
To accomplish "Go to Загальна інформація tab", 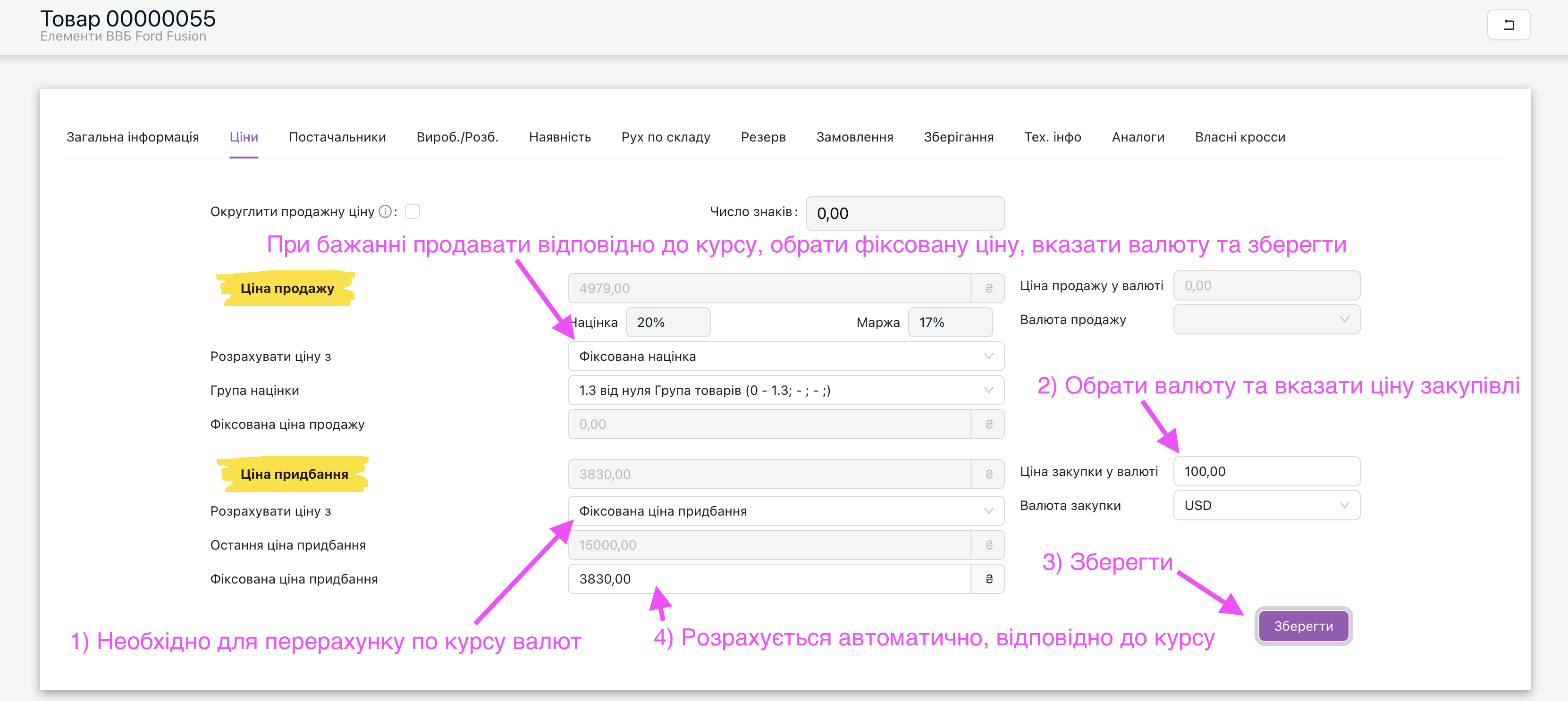I will 132,137.
